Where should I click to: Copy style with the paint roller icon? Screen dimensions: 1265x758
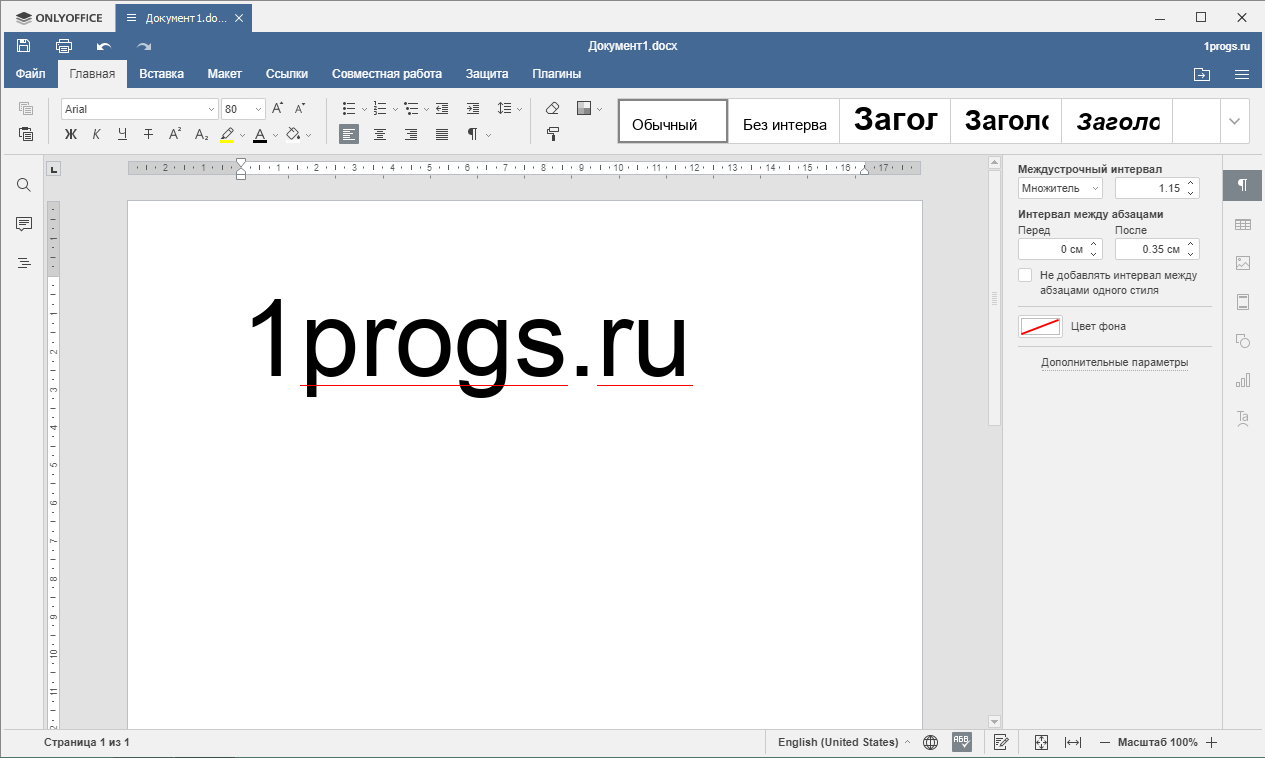[x=552, y=134]
